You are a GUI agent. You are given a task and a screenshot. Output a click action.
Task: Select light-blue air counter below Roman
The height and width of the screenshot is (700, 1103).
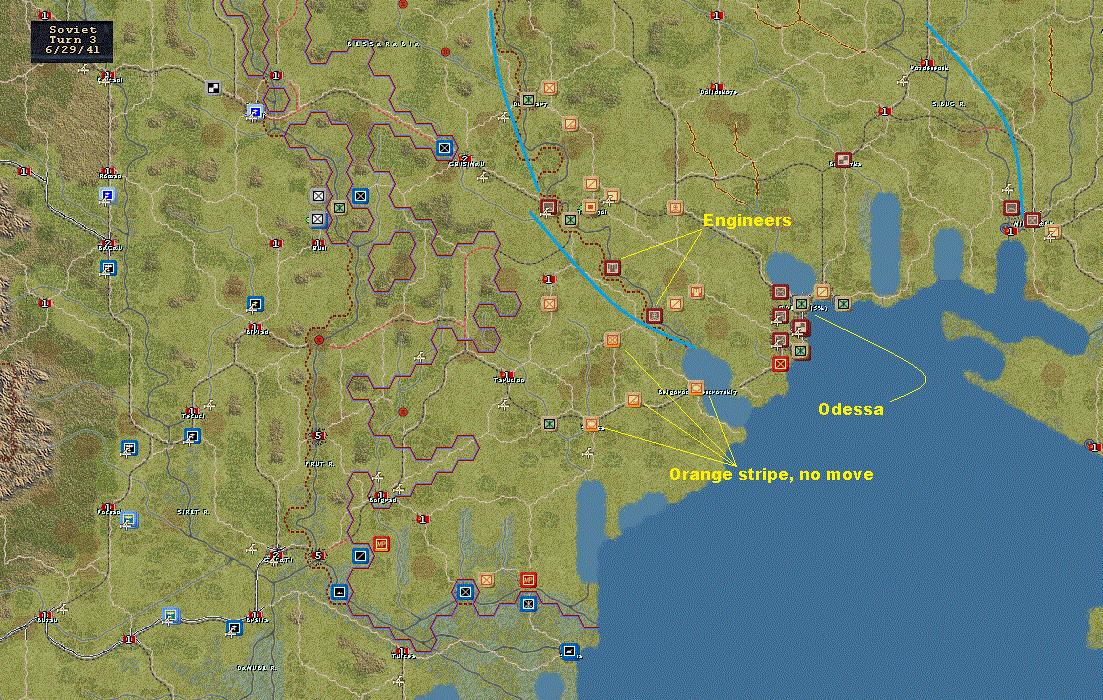107,195
